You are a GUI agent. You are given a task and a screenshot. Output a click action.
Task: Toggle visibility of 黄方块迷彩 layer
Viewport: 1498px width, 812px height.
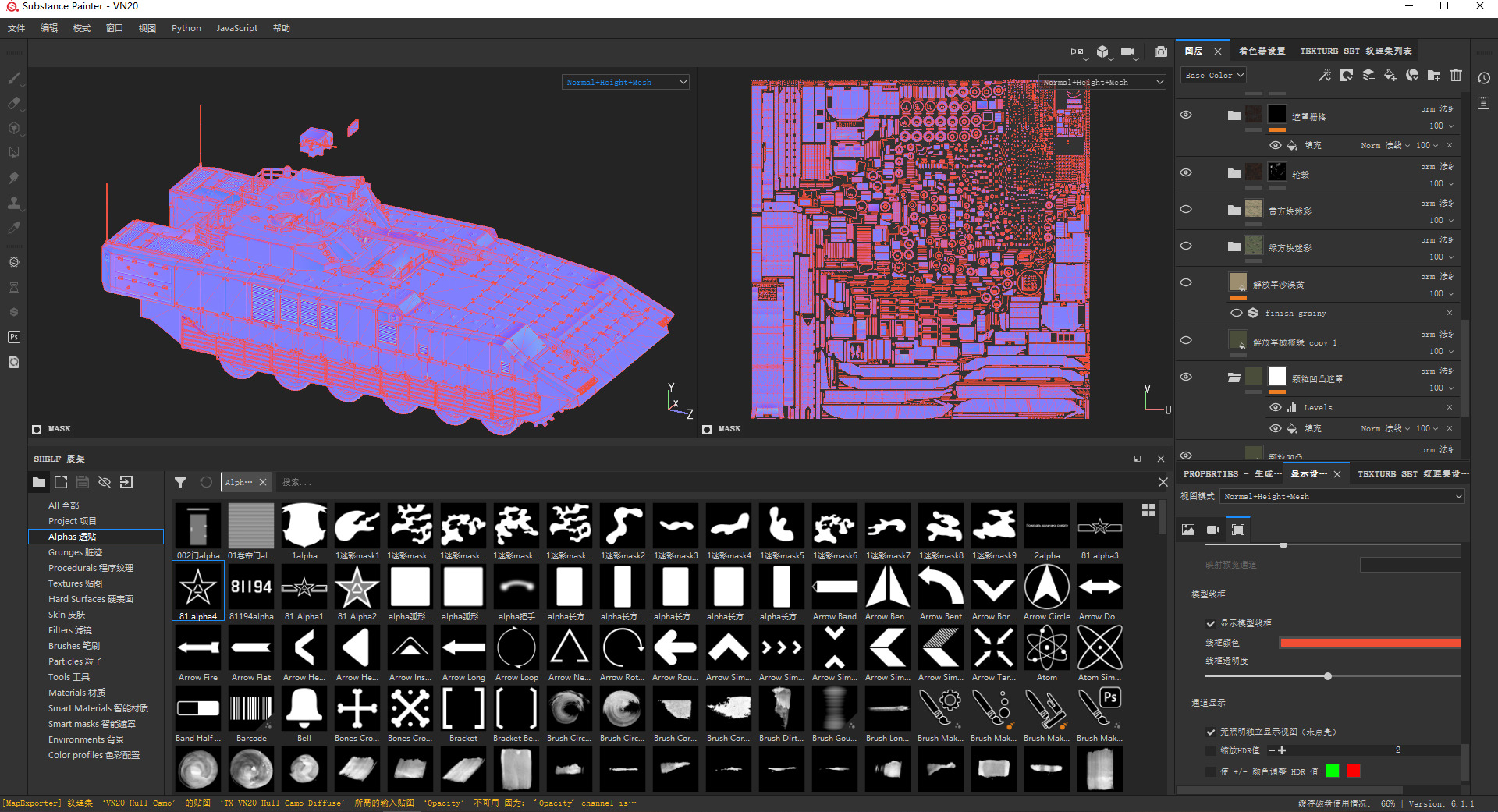coord(1186,209)
